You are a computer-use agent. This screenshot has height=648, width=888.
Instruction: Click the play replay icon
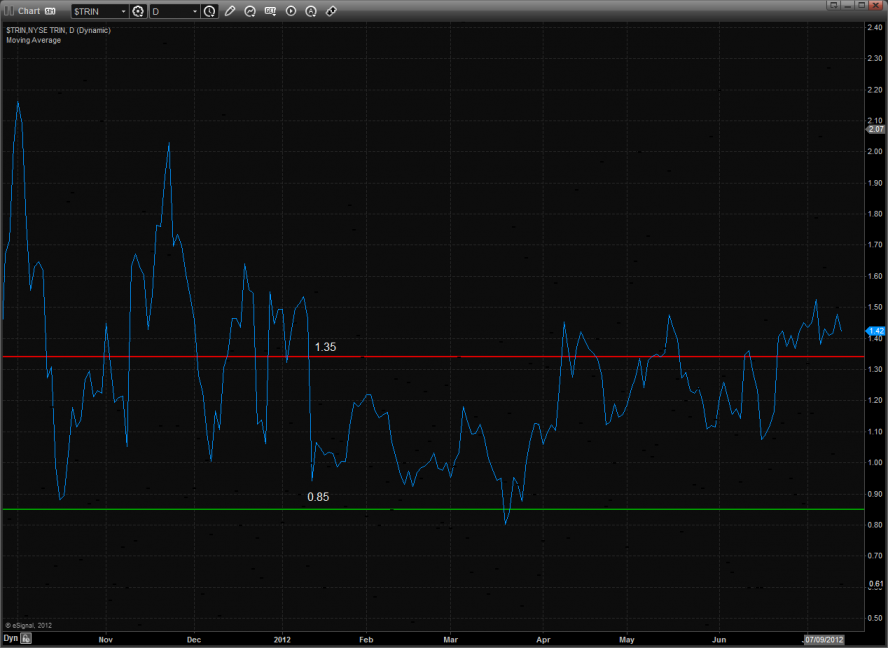(x=291, y=11)
